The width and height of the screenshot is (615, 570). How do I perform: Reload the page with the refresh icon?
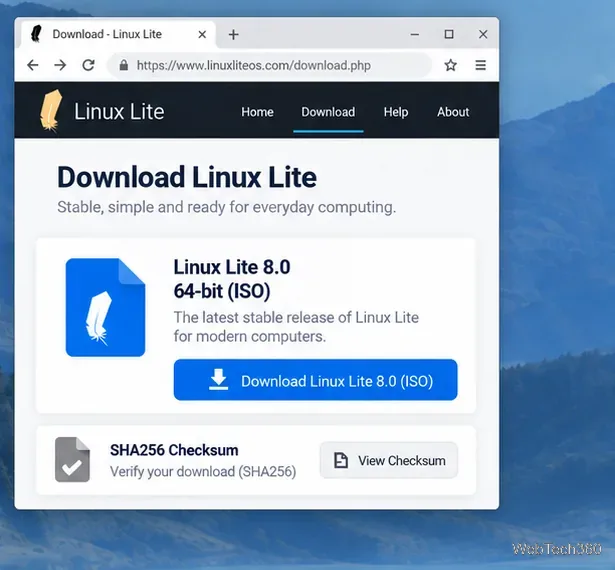click(88, 65)
